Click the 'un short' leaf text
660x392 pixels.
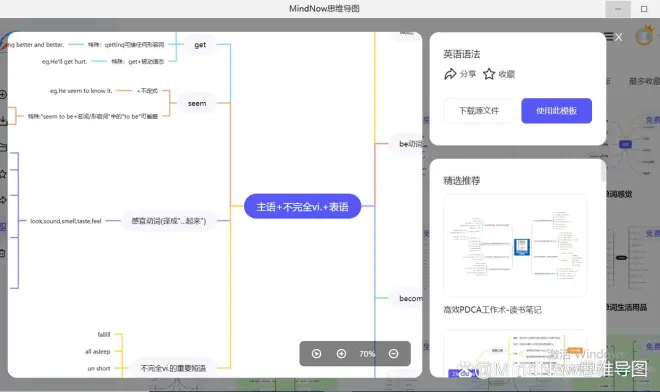point(99,368)
